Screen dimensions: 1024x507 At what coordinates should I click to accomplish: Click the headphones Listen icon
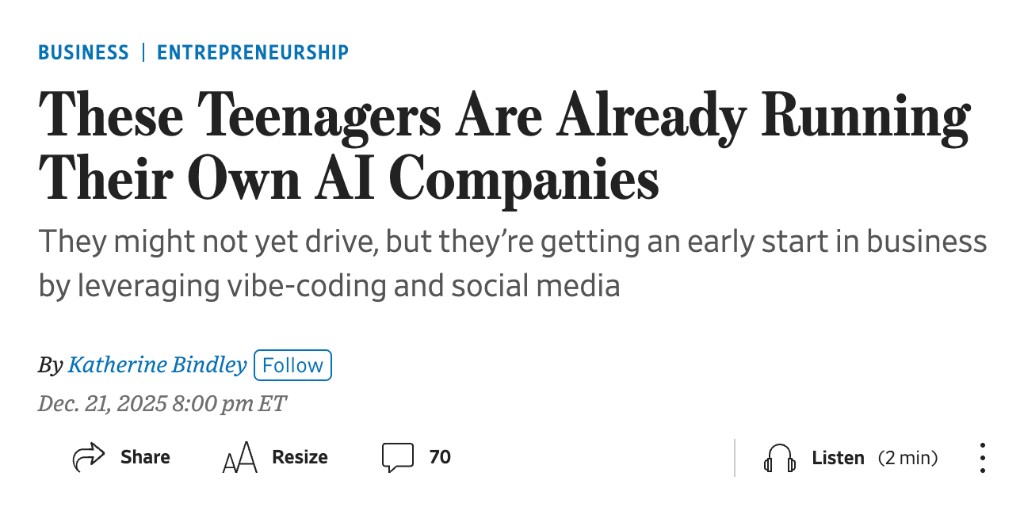tap(779, 458)
